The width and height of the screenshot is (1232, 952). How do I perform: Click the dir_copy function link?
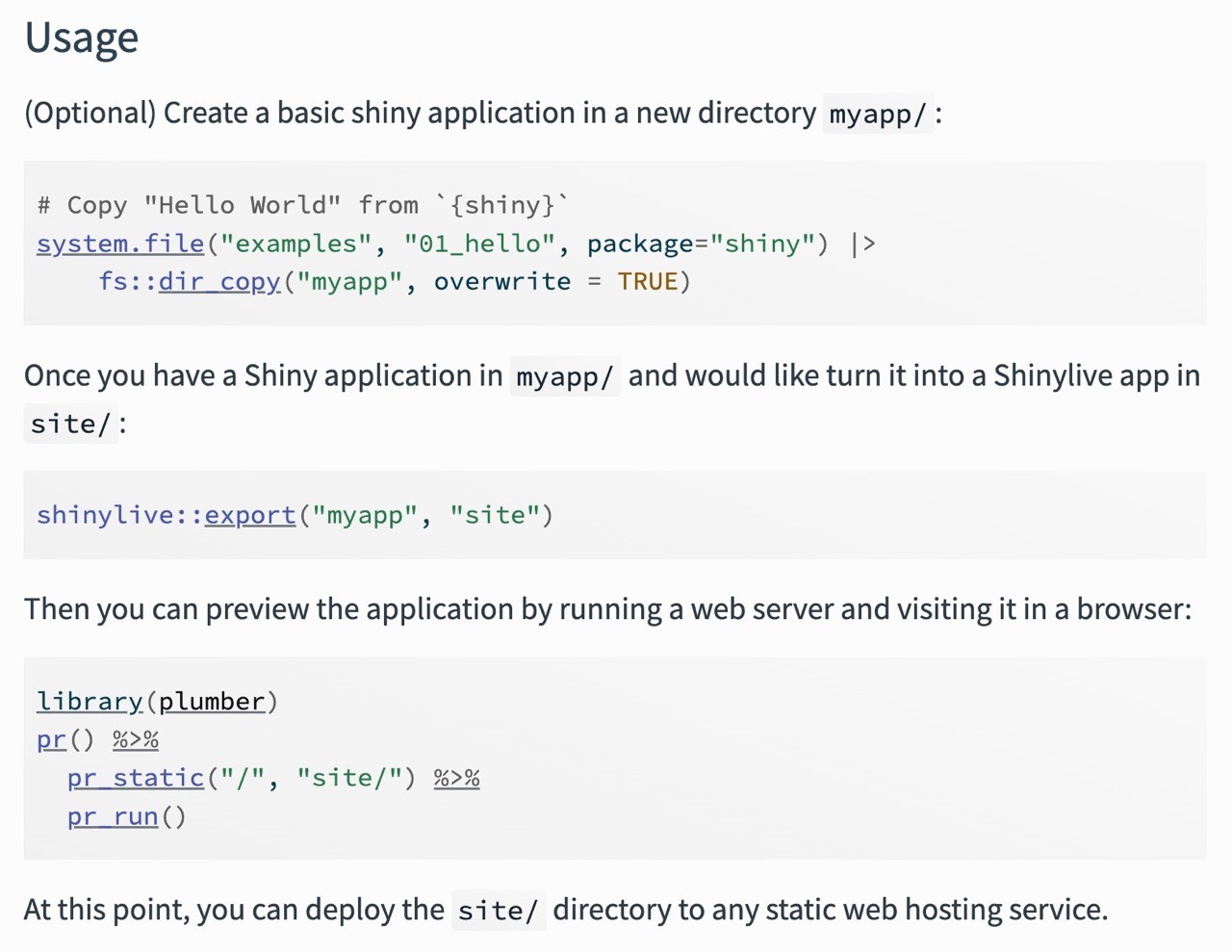pos(219,282)
